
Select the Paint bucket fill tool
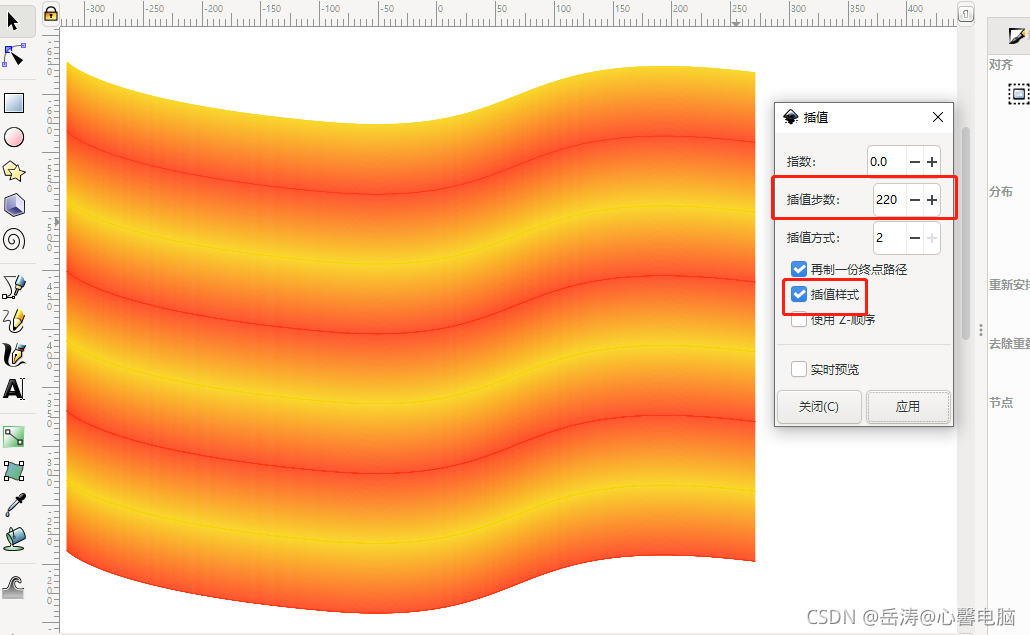point(14,539)
